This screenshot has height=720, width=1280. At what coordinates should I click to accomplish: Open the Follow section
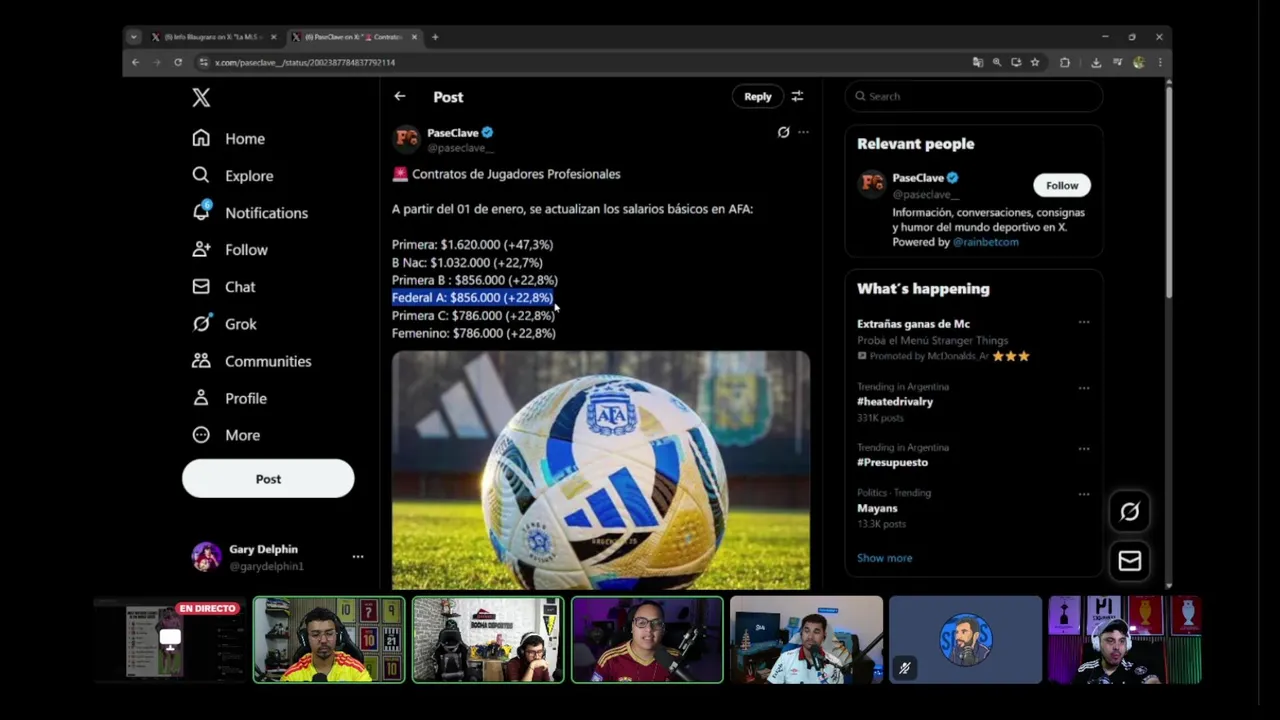(230, 249)
